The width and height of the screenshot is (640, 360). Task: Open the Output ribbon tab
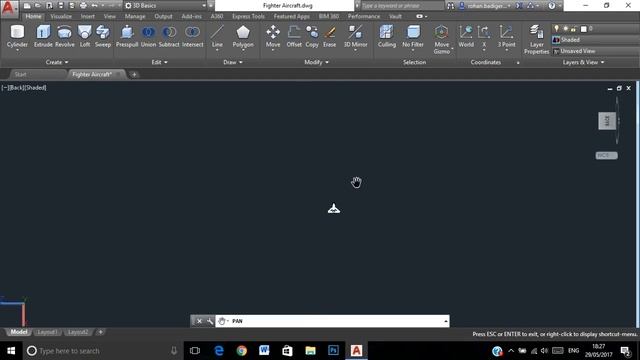[163, 16]
